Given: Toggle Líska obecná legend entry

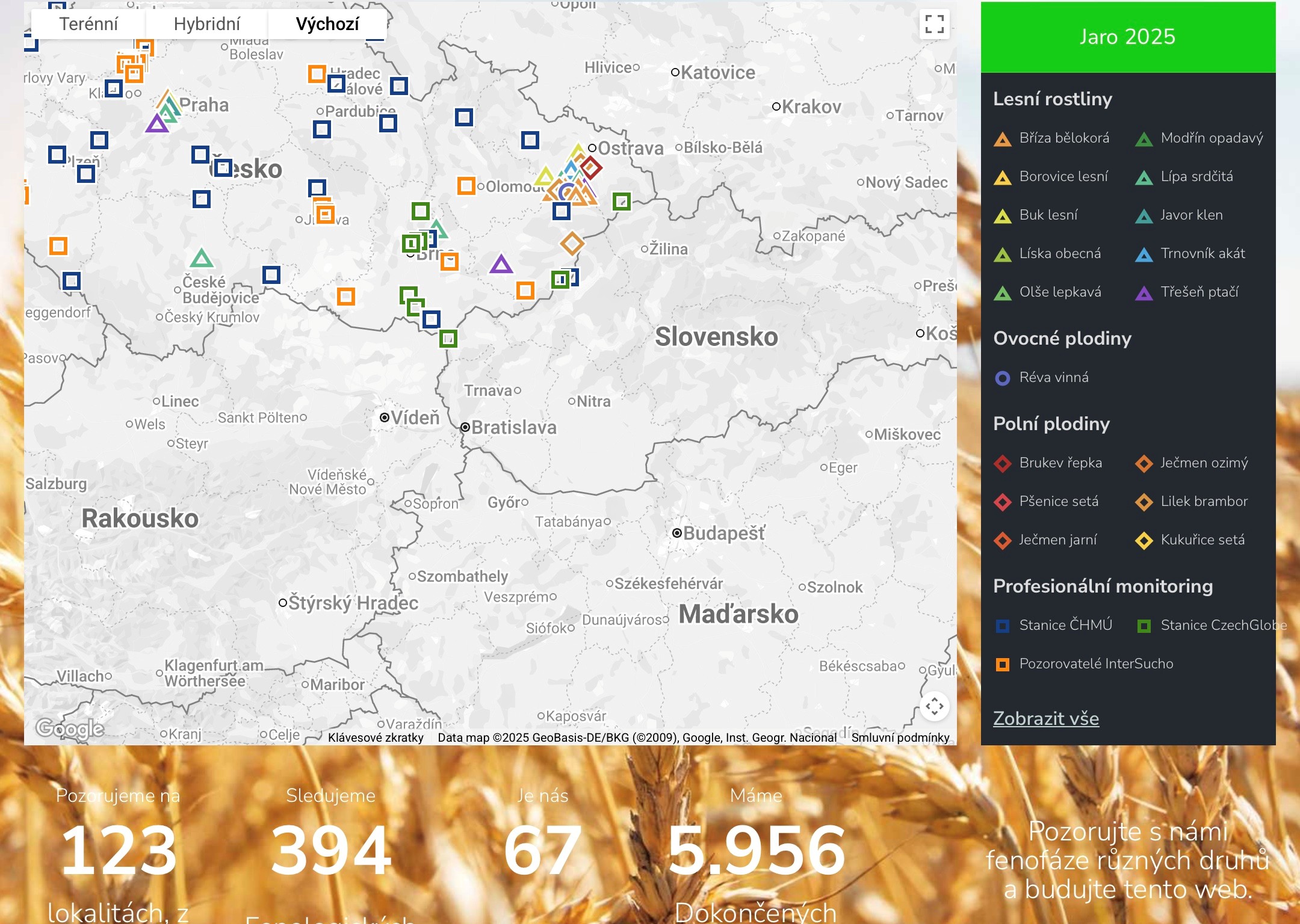Looking at the screenshot, I should [x=1047, y=254].
